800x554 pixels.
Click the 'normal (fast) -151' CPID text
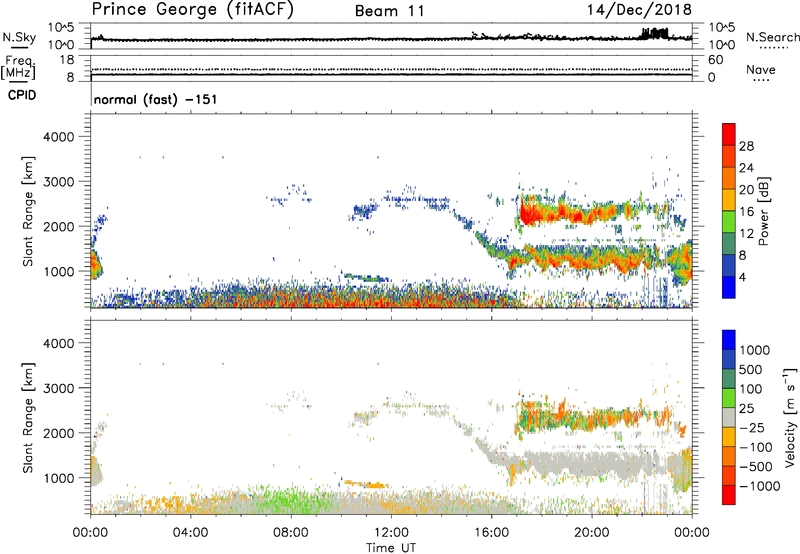155,99
